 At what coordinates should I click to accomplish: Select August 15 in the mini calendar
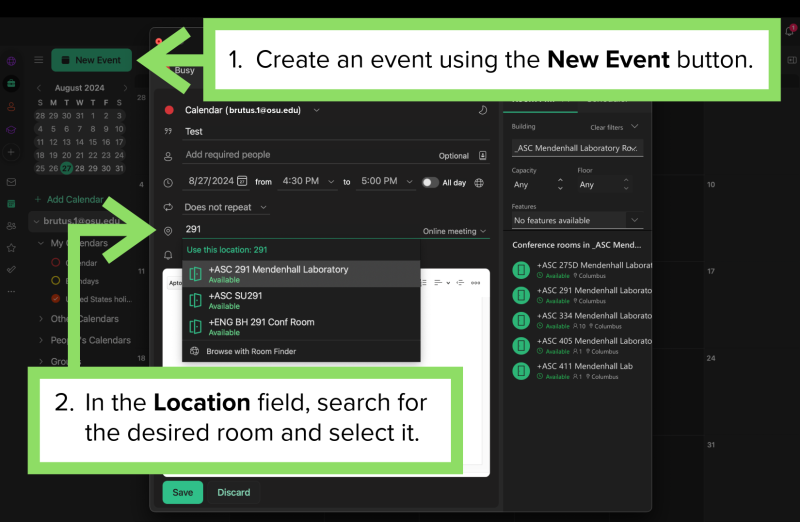tap(93, 142)
